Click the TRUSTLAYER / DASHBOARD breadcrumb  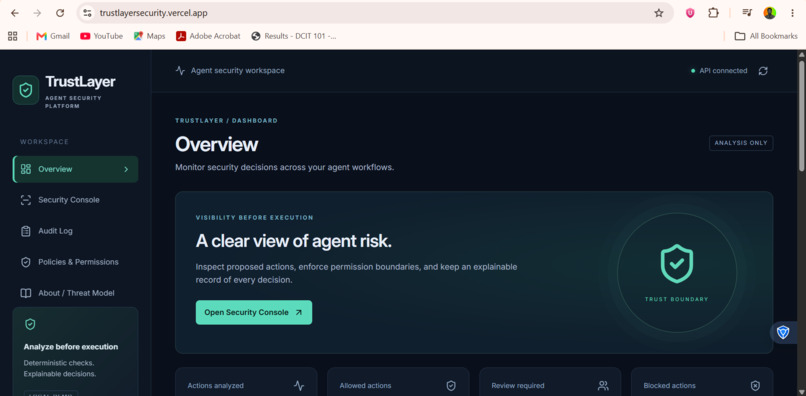tap(226, 120)
